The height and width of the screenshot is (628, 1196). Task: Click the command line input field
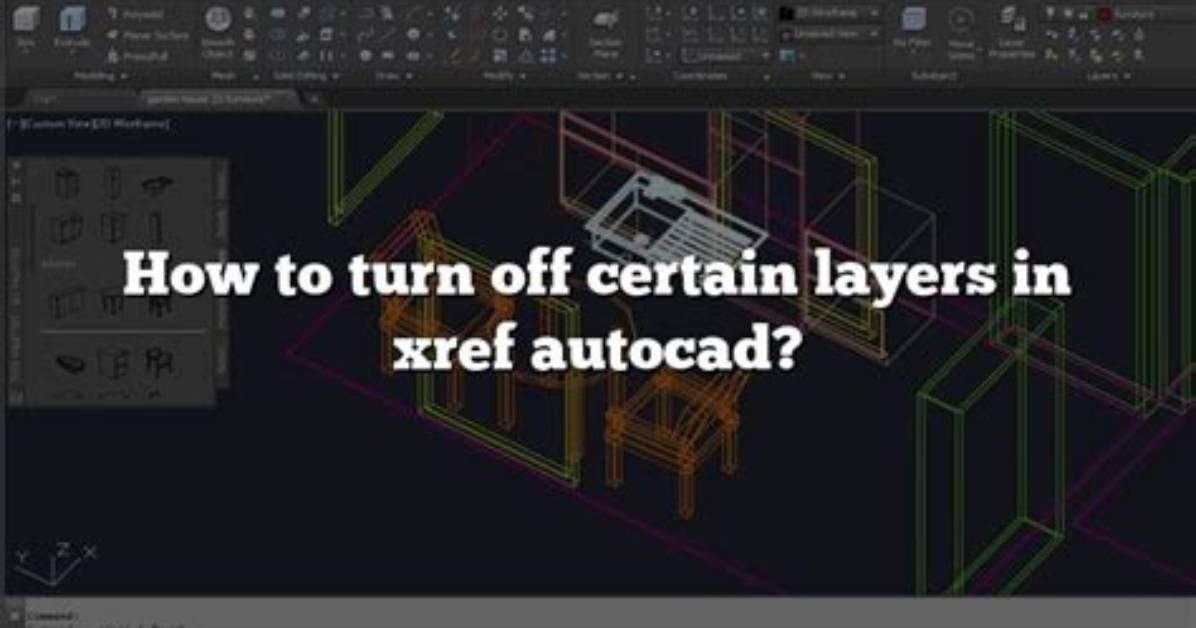610,615
